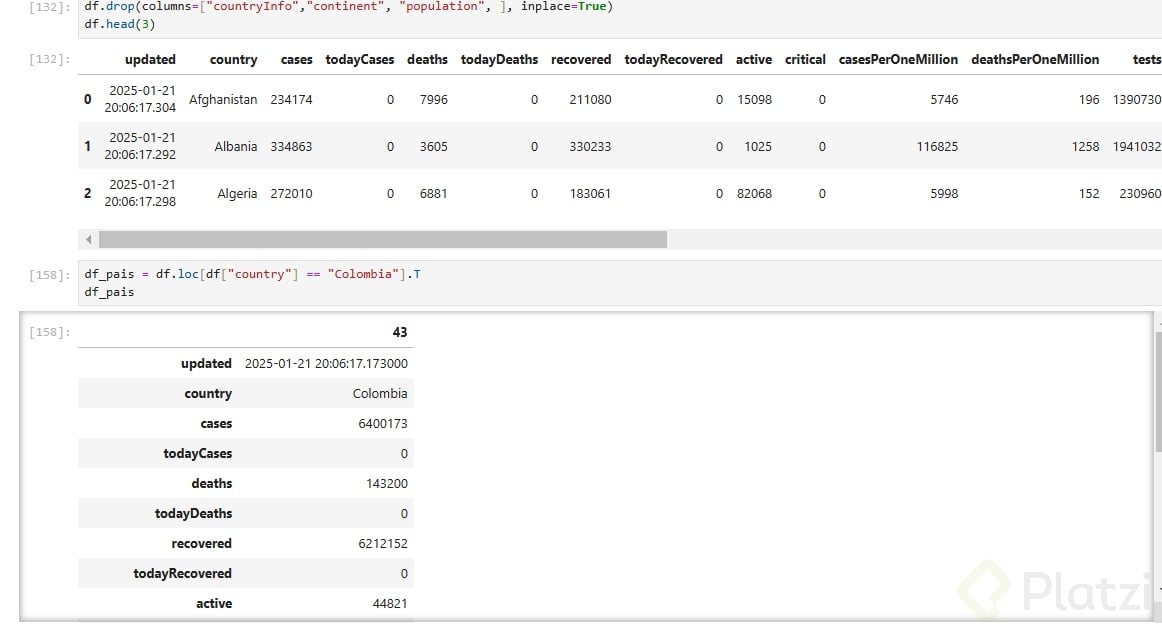Click the output prompt [132] beside table
This screenshot has width=1162, height=630.
(x=50, y=59)
